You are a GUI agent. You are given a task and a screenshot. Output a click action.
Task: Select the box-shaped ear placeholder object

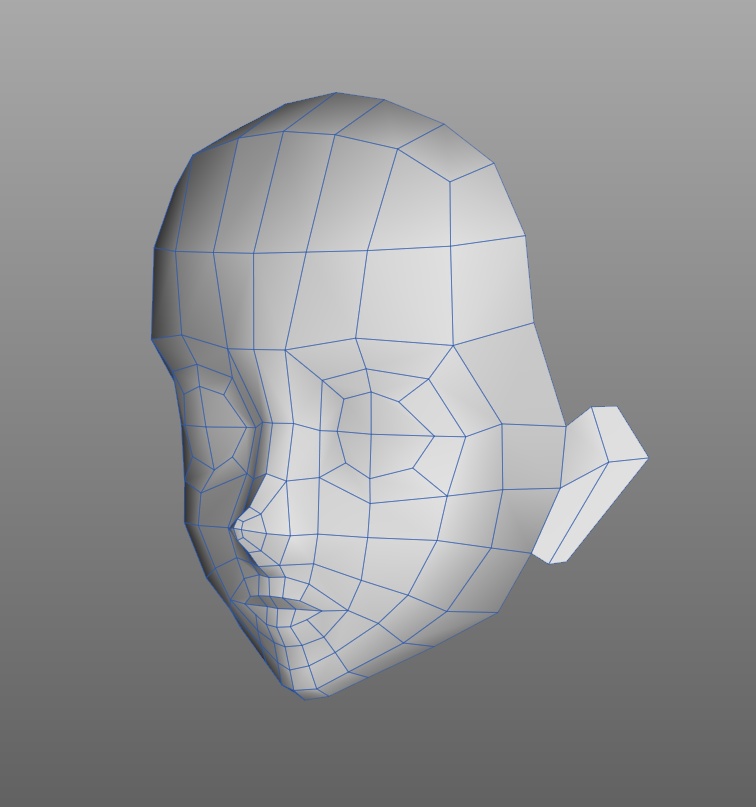point(590,484)
